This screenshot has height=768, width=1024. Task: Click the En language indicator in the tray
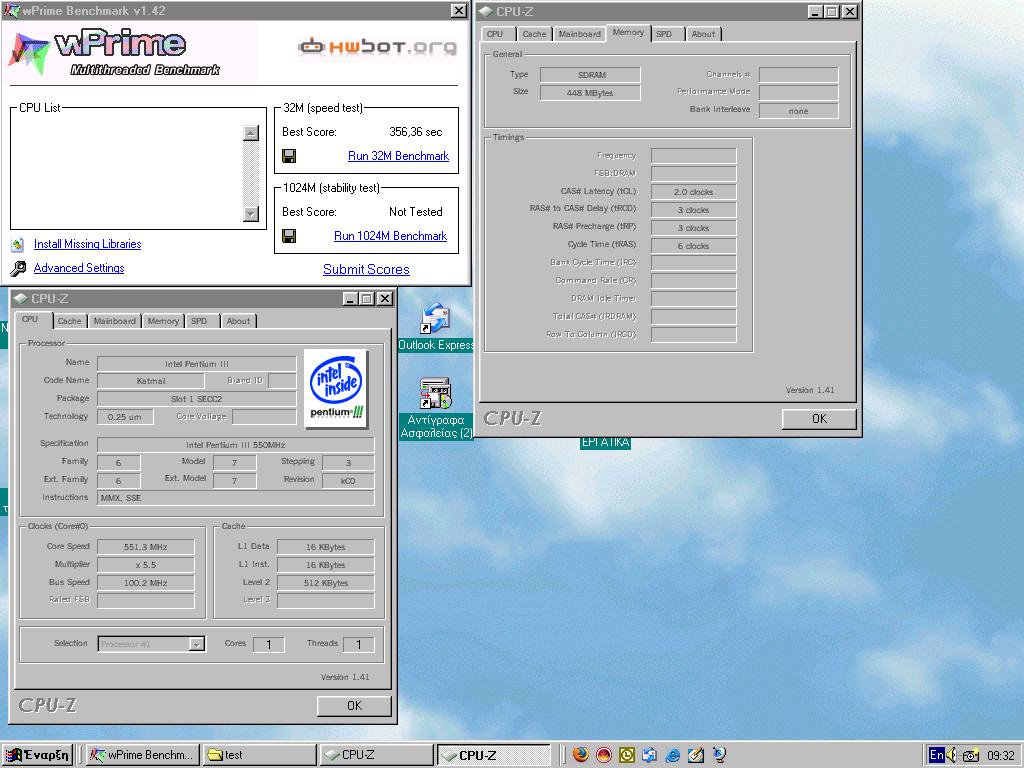936,755
